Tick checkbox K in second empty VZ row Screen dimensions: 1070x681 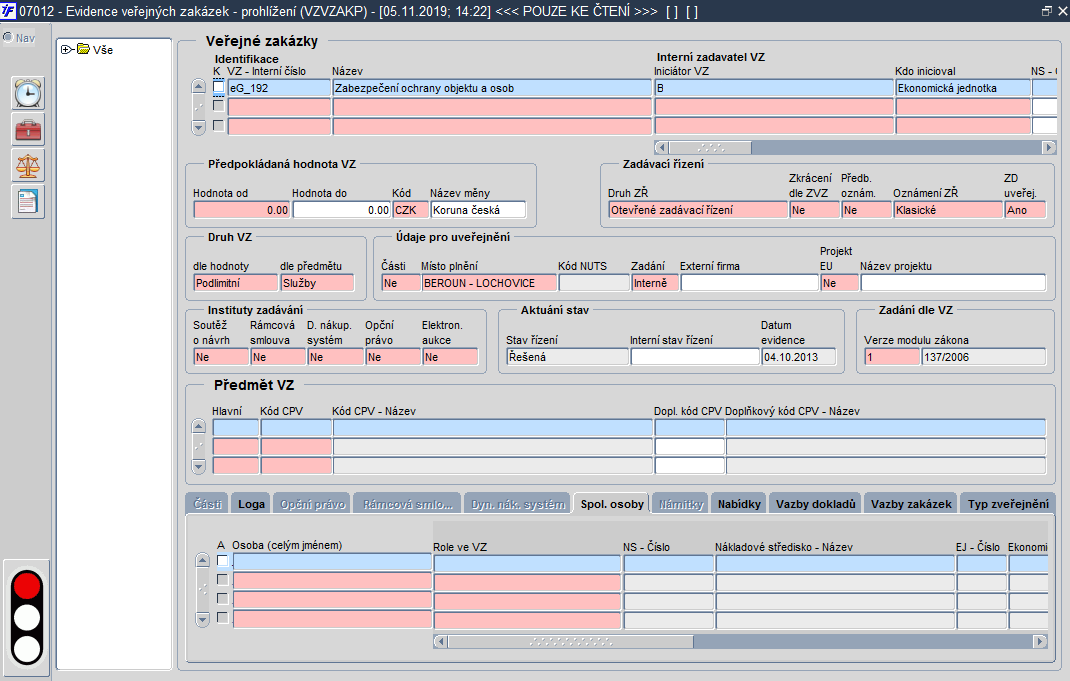pos(218,106)
